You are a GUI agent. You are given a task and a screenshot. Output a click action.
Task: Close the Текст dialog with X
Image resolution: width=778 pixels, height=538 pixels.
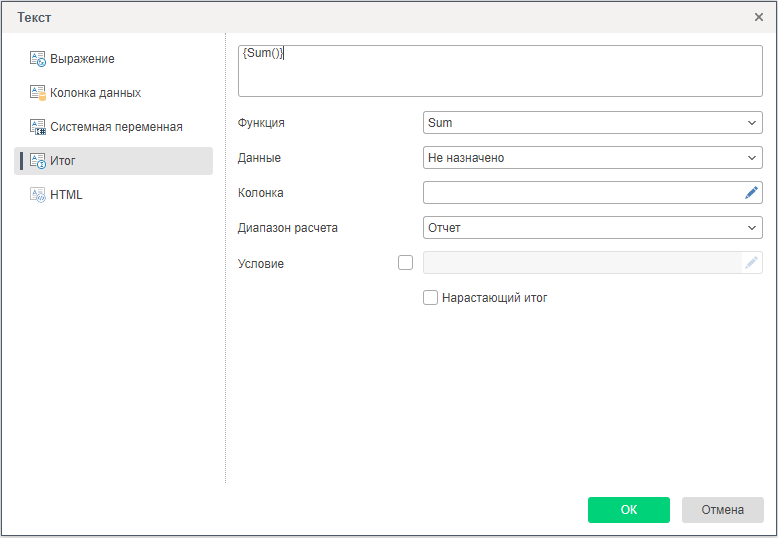(x=758, y=17)
